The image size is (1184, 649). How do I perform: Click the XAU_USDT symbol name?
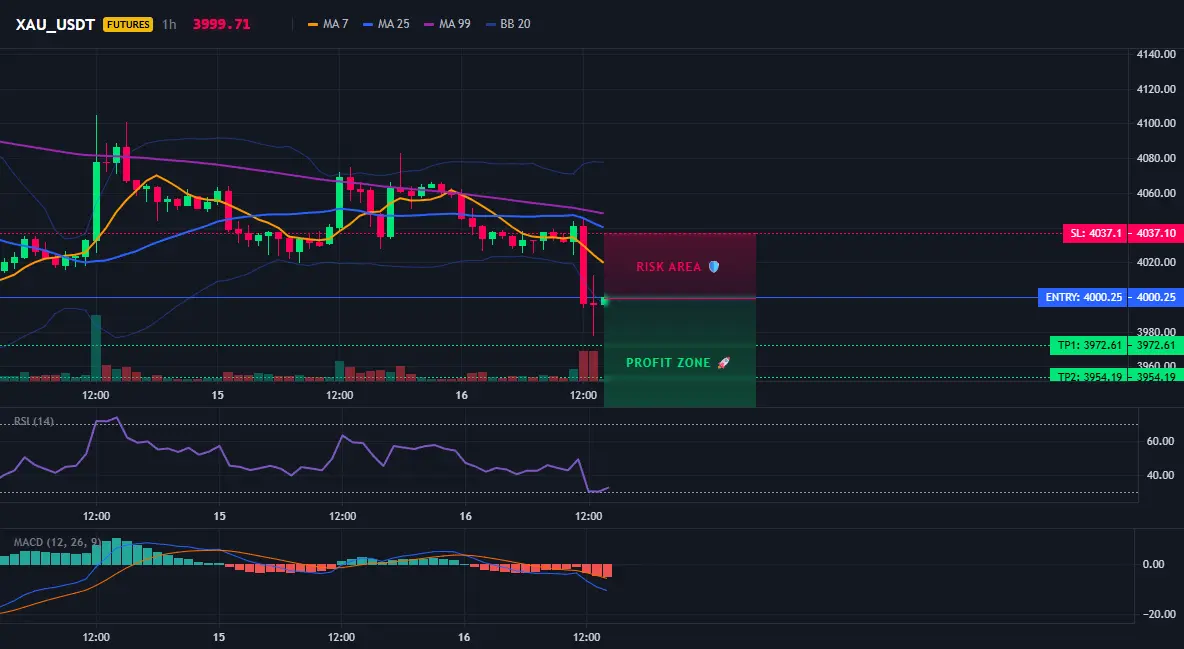point(55,24)
